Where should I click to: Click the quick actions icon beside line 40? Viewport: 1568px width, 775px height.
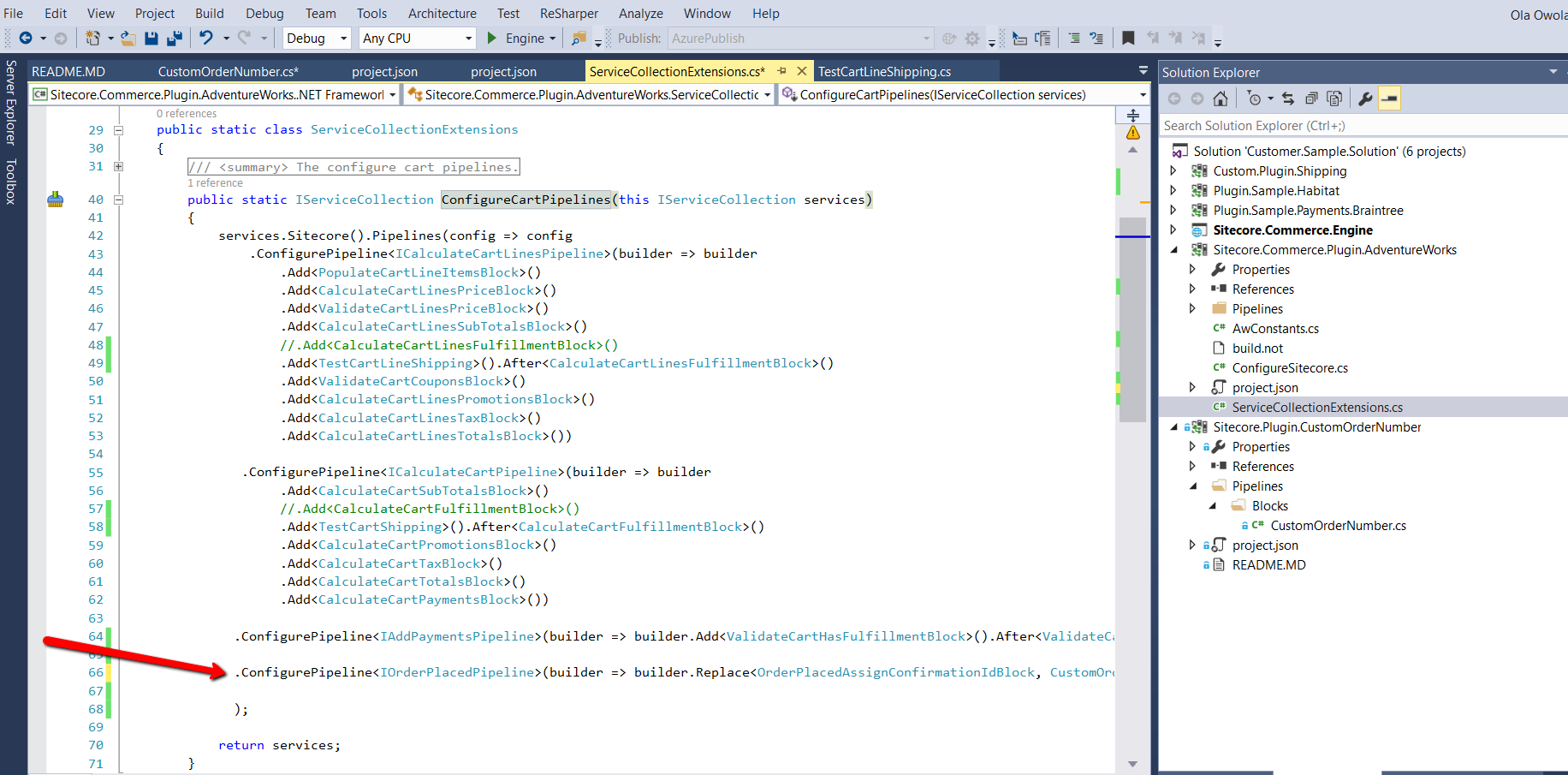(56, 200)
